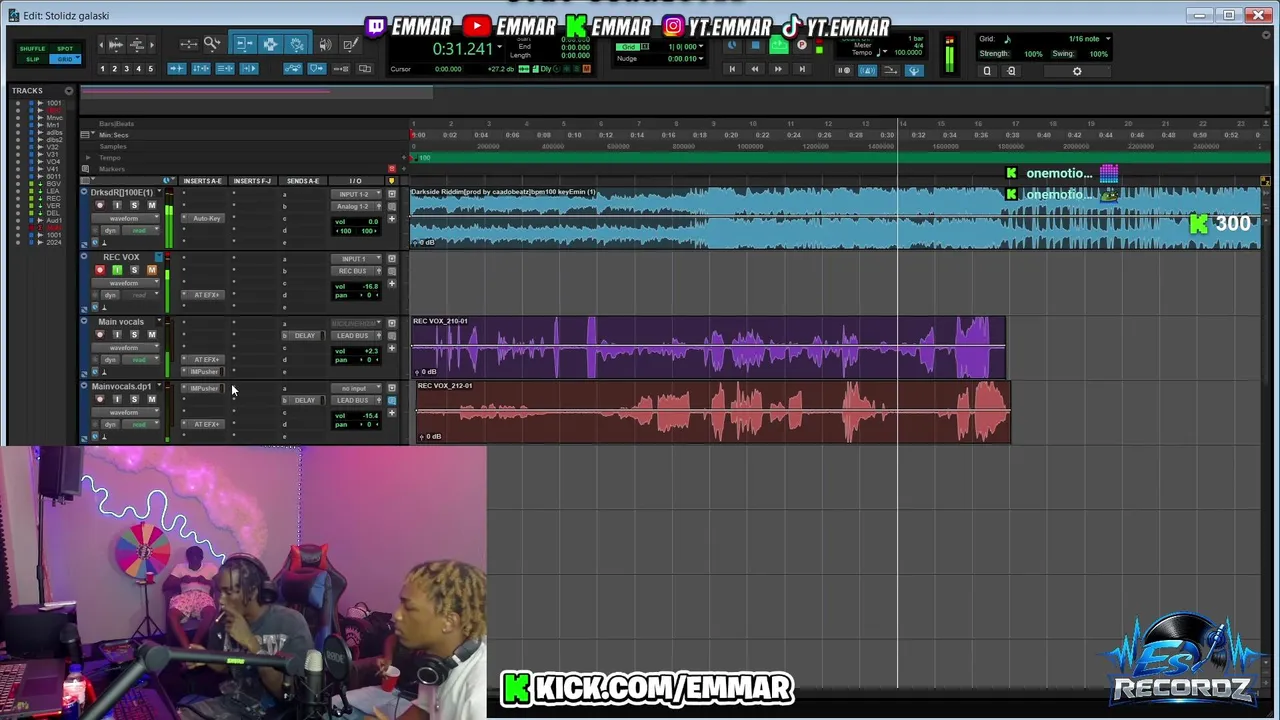Toggle Insertion Follows Playback button
Screen dimensions: 1280x720
(x=249, y=69)
